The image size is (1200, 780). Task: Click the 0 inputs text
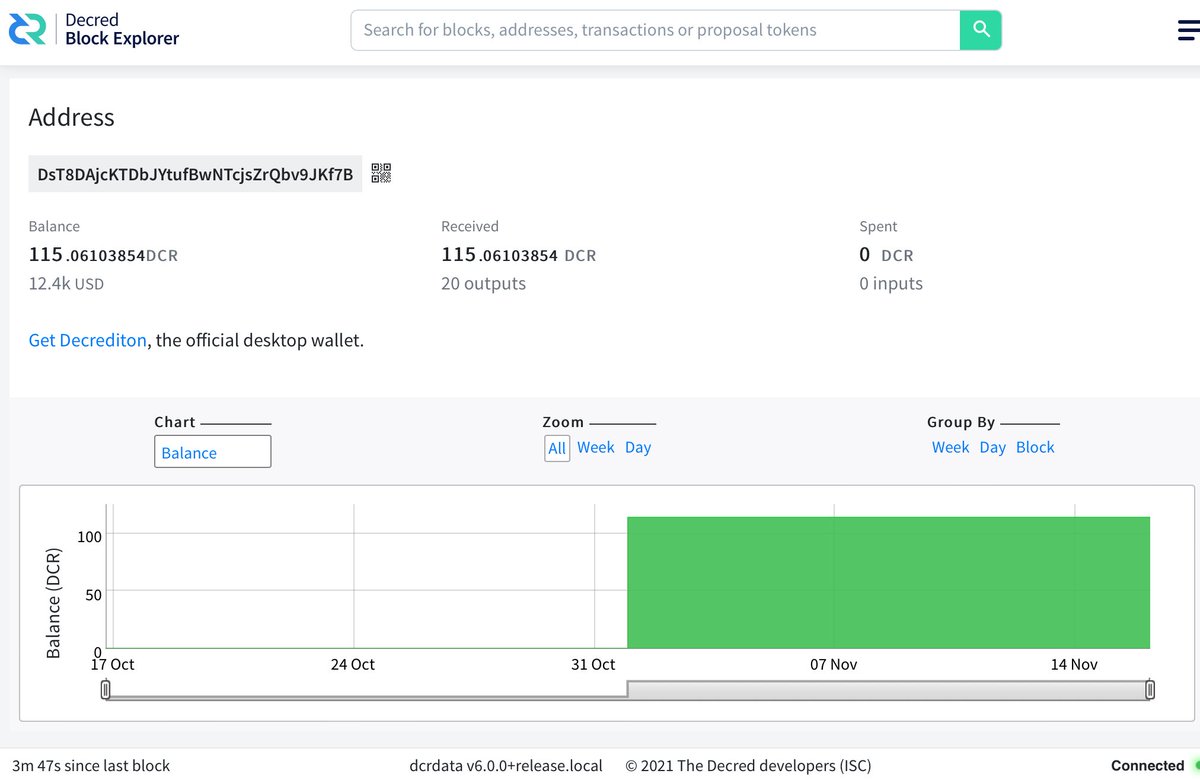click(x=891, y=284)
